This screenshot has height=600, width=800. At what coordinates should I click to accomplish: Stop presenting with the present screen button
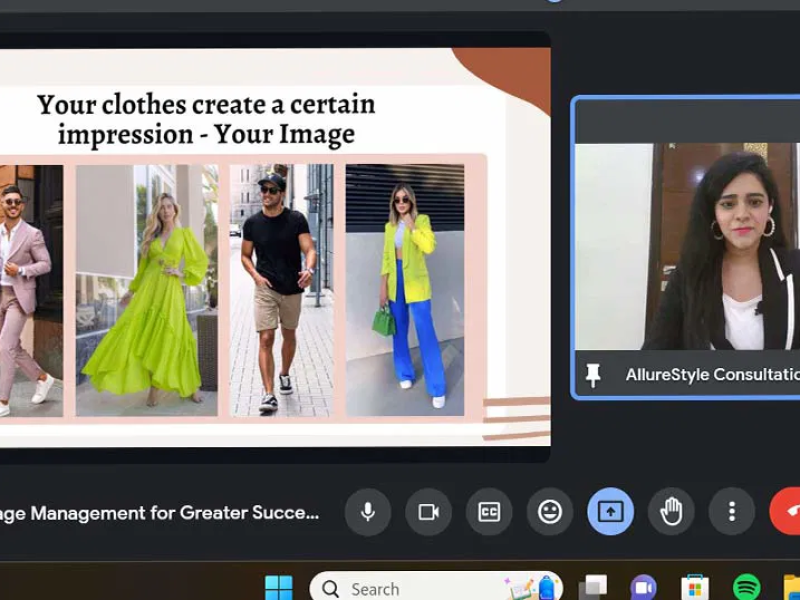(x=610, y=512)
